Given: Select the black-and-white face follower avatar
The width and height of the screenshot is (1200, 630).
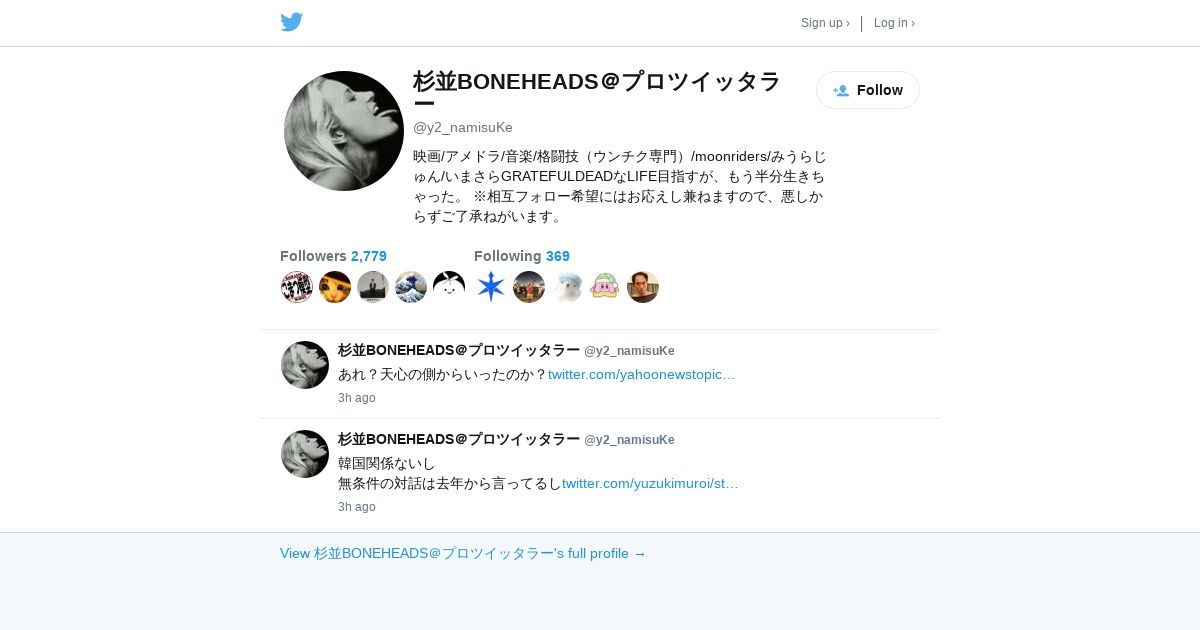Looking at the screenshot, I should click(449, 287).
